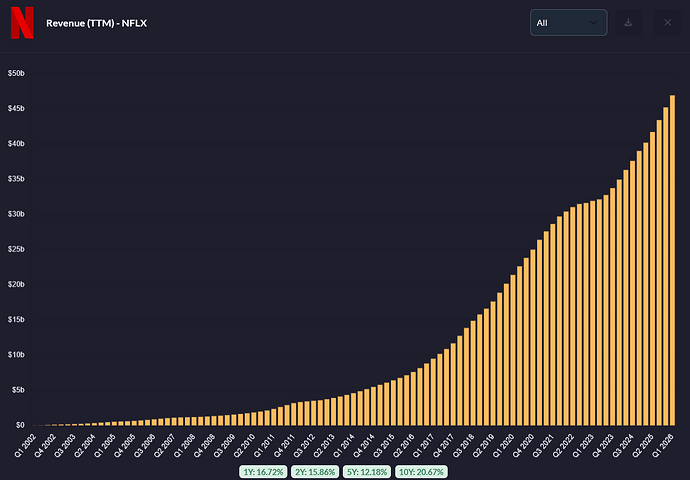Click the last, tallest revenue bar
Image resolution: width=690 pixels, height=480 pixels.
[672, 260]
